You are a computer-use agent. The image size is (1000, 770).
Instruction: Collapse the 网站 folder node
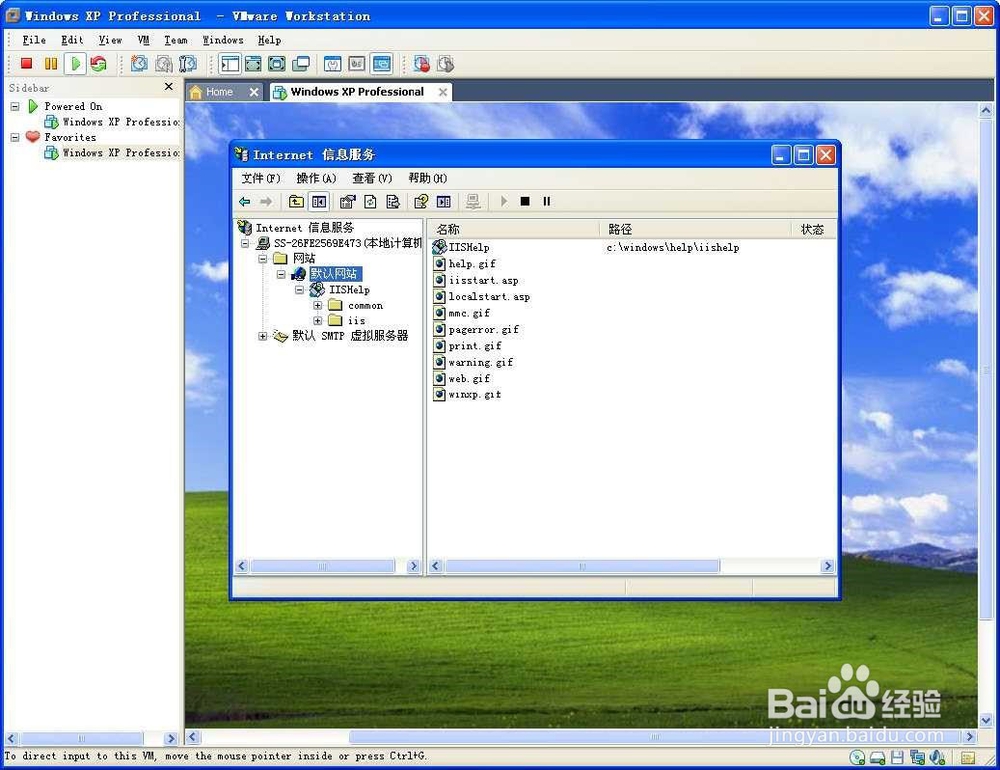click(262, 259)
